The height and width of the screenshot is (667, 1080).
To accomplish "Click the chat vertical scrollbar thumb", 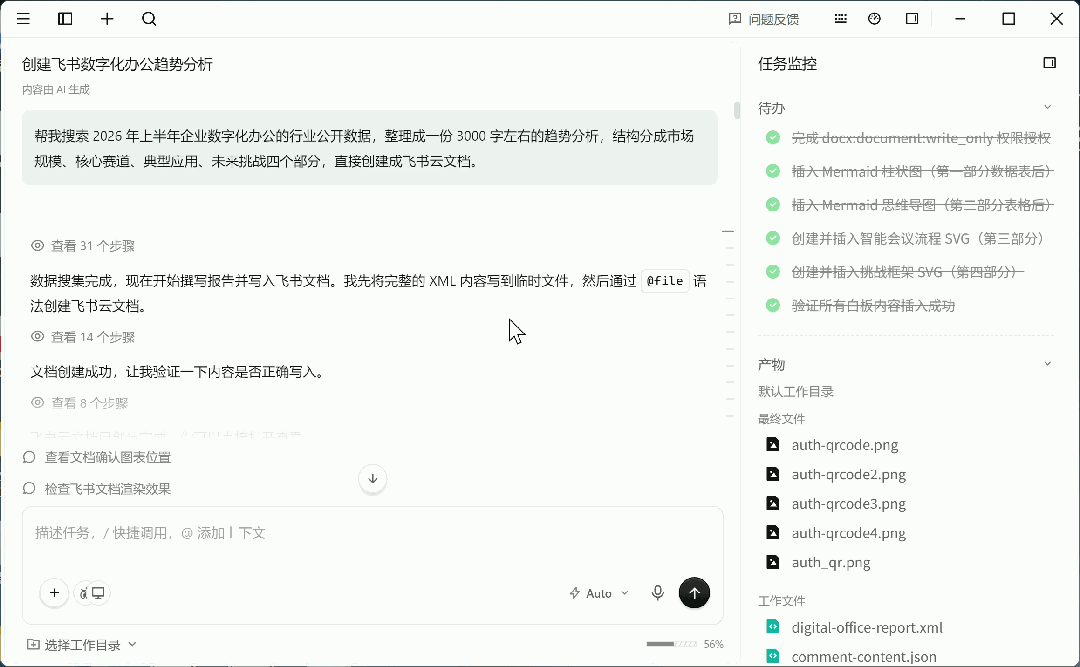I will tap(736, 110).
